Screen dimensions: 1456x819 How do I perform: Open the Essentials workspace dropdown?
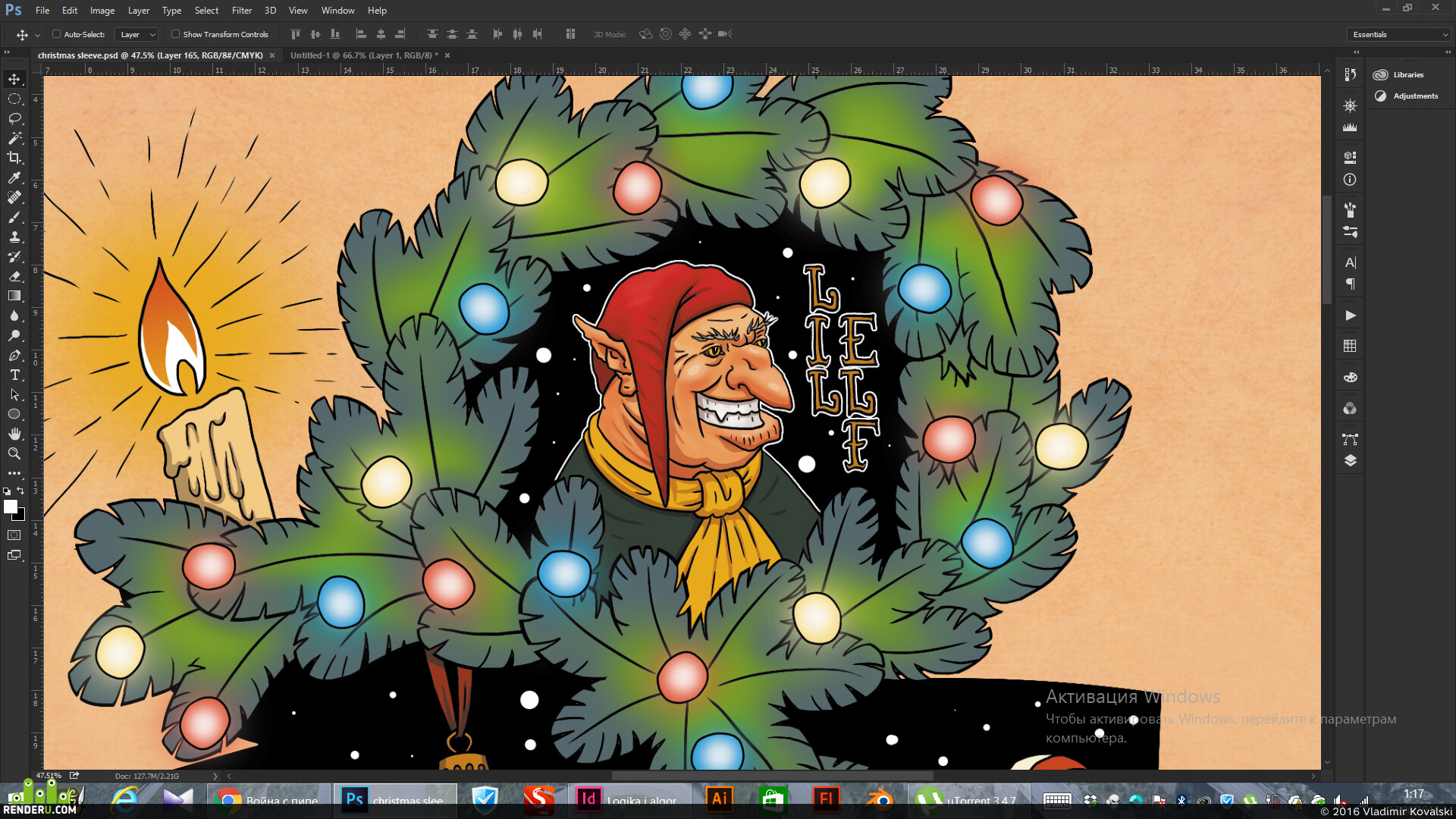point(1399,34)
